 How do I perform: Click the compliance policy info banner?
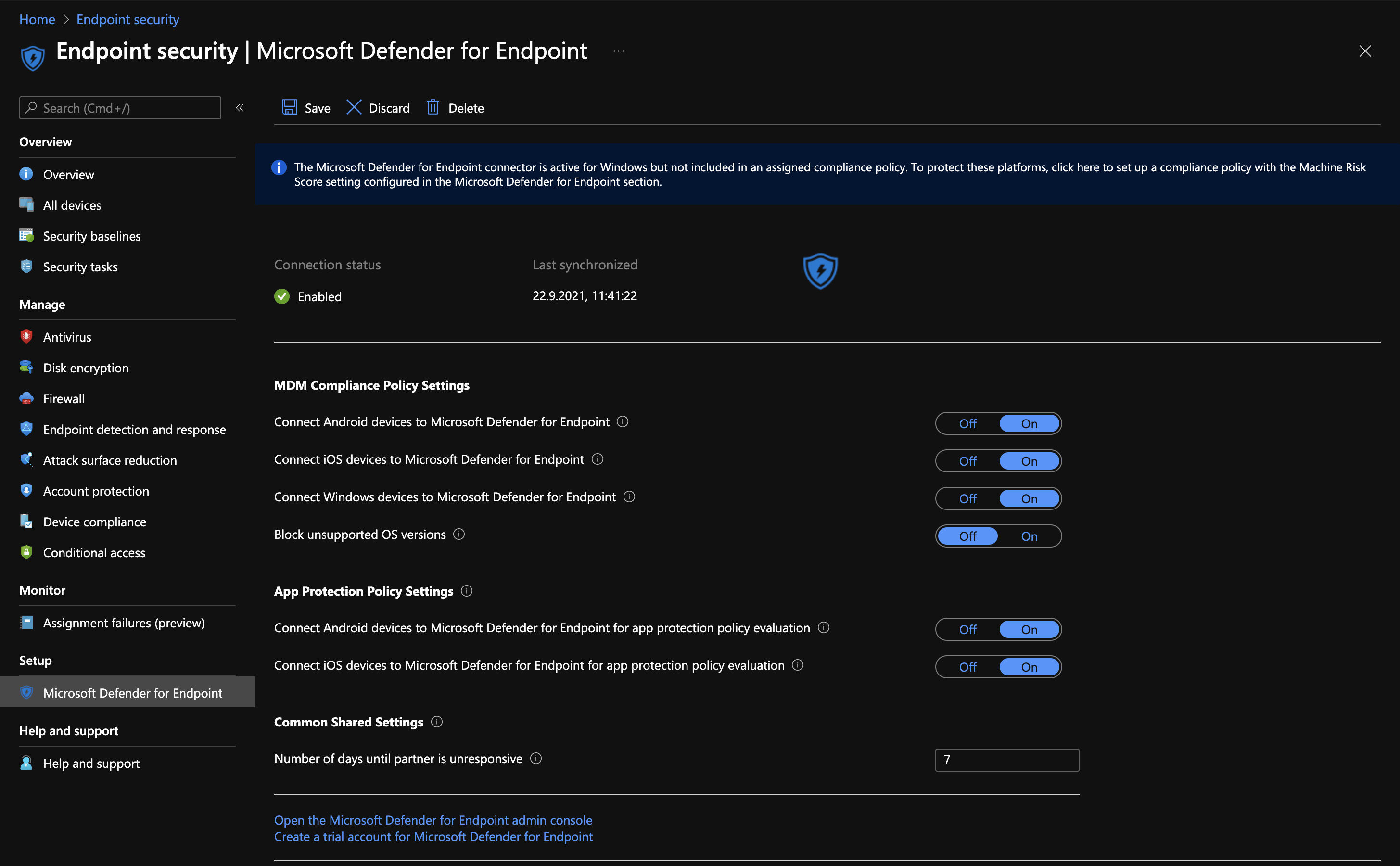(827, 174)
